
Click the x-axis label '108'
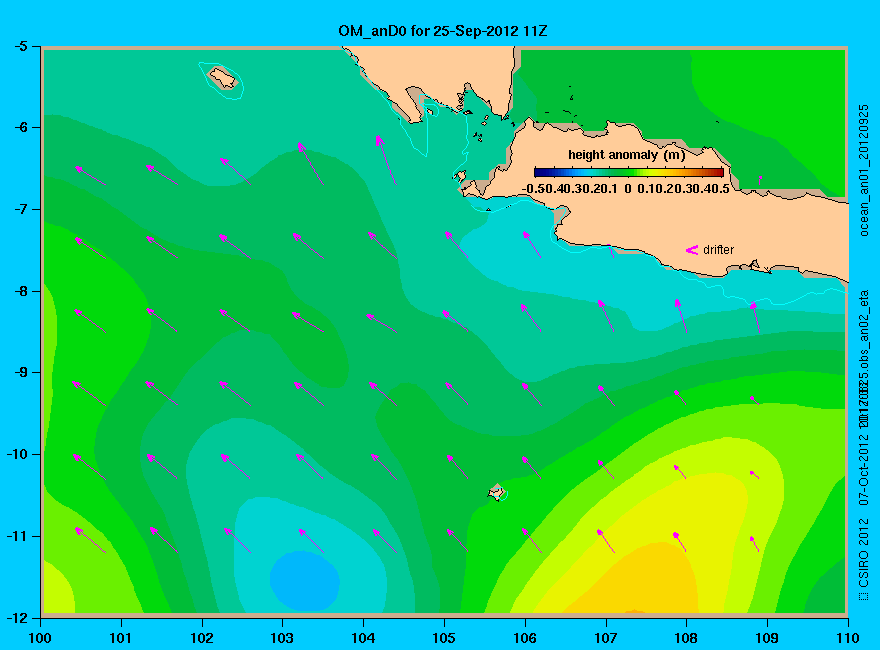click(x=686, y=638)
